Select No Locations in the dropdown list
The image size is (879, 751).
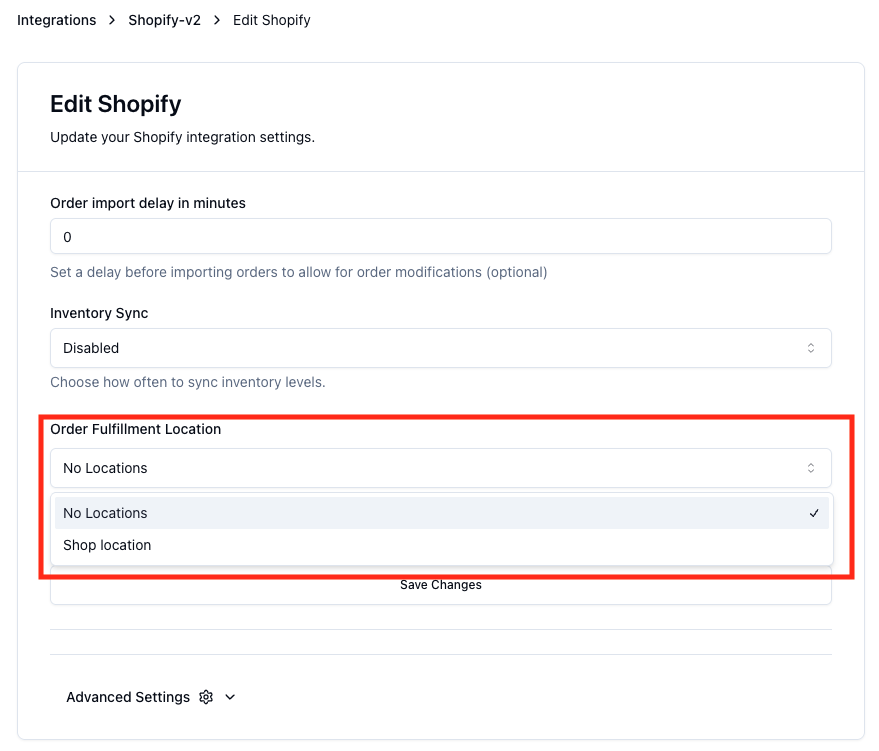104,513
